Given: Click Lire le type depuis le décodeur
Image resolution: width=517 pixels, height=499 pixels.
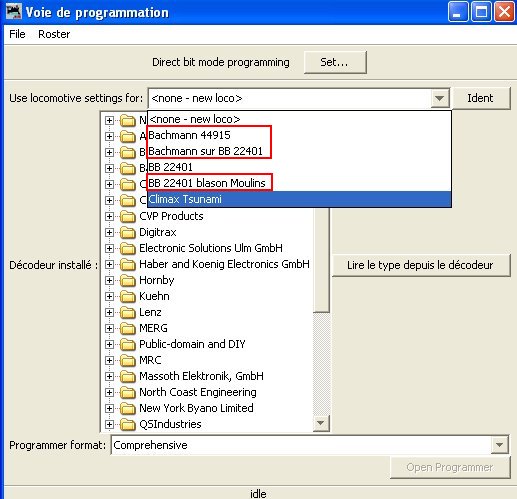Looking at the screenshot, I should pos(421,265).
